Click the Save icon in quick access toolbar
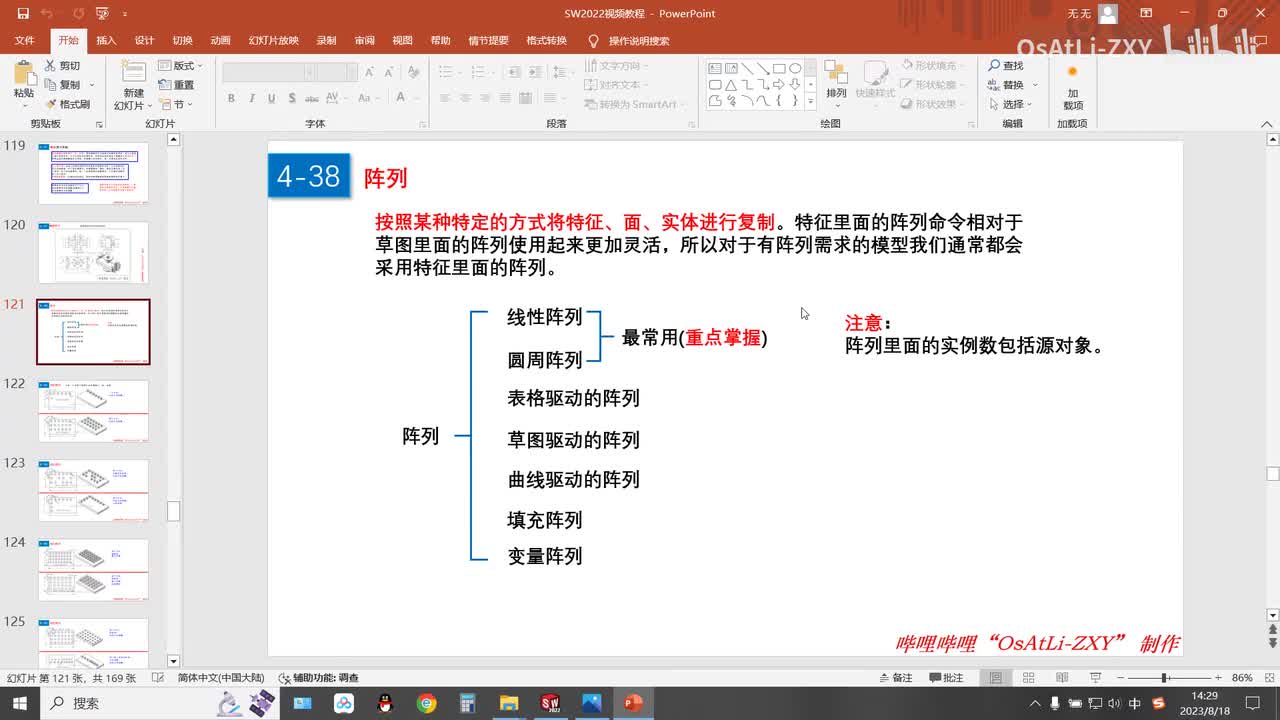Viewport: 1280px width, 720px height. [22, 14]
